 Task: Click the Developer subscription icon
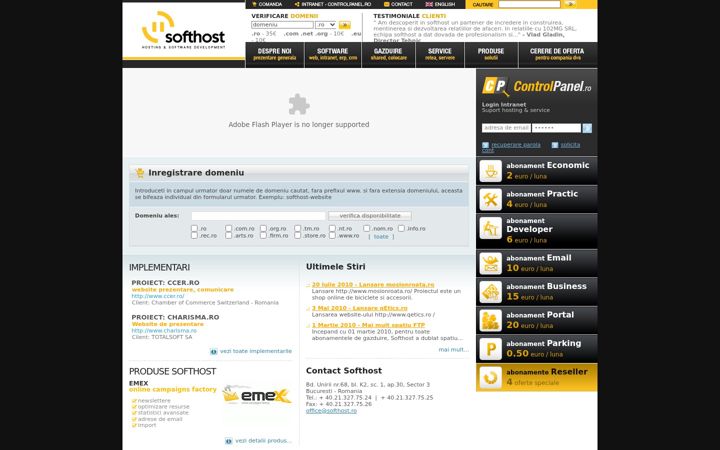pyautogui.click(x=490, y=228)
